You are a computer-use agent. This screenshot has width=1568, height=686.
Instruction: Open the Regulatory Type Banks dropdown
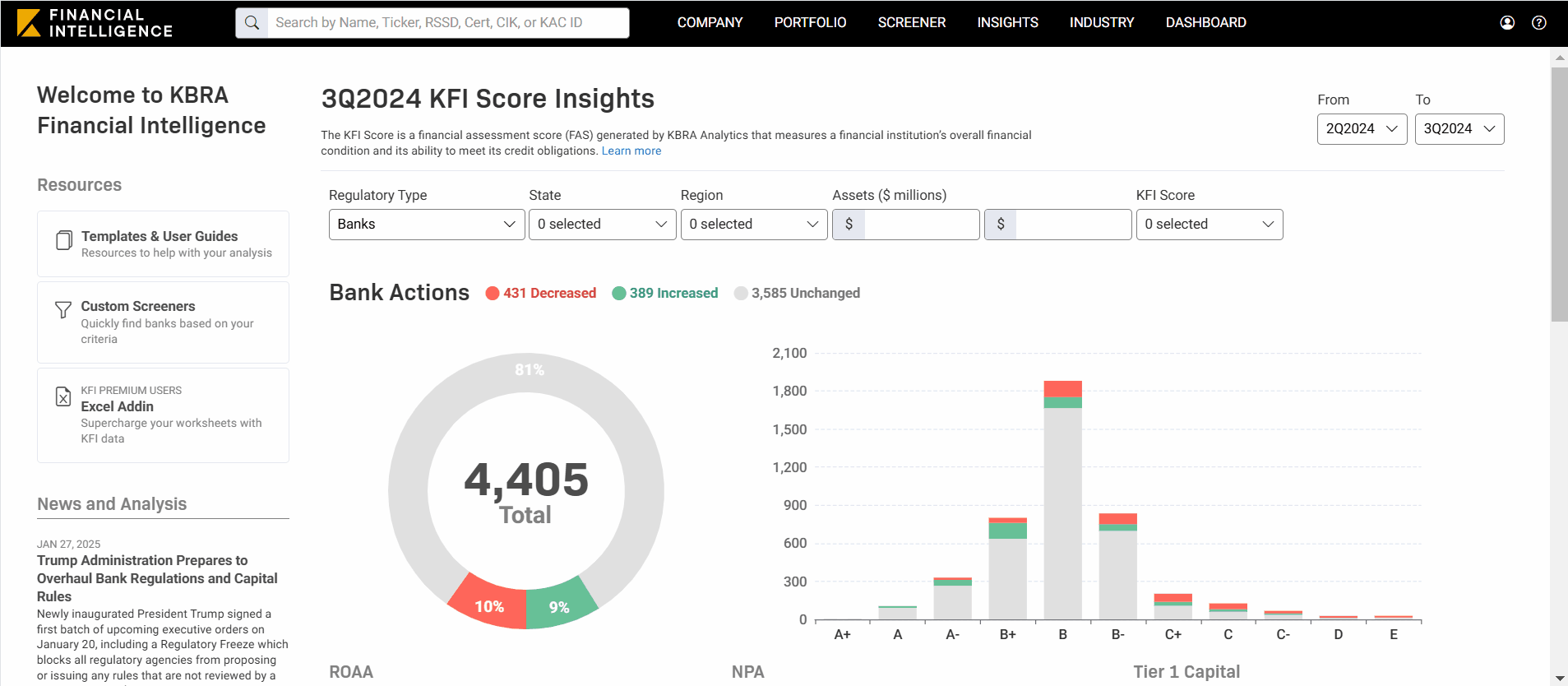click(x=427, y=225)
